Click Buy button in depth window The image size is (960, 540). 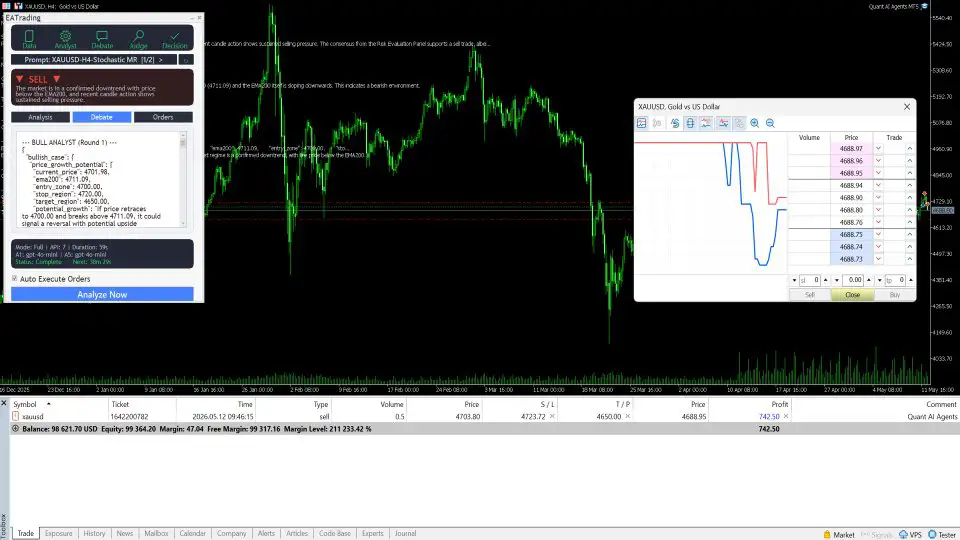pos(894,295)
